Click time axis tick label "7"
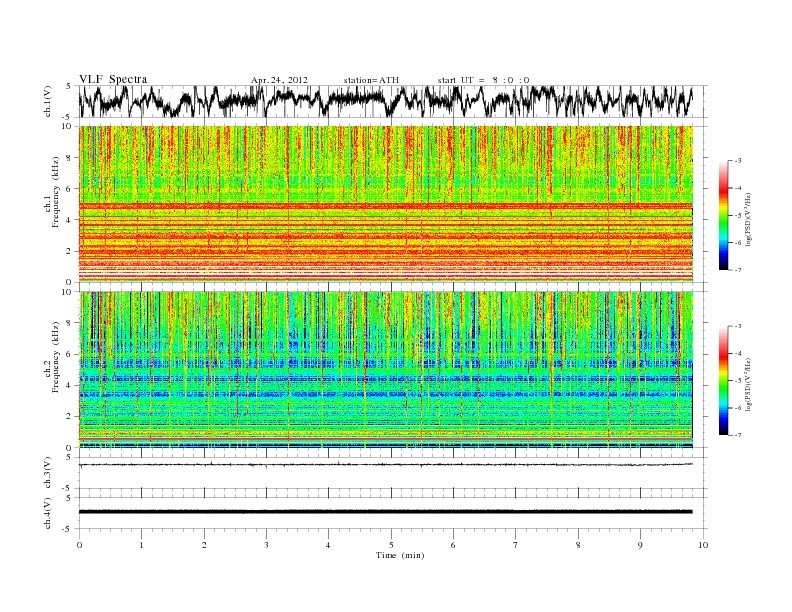The width and height of the screenshot is (792, 612). 516,545
